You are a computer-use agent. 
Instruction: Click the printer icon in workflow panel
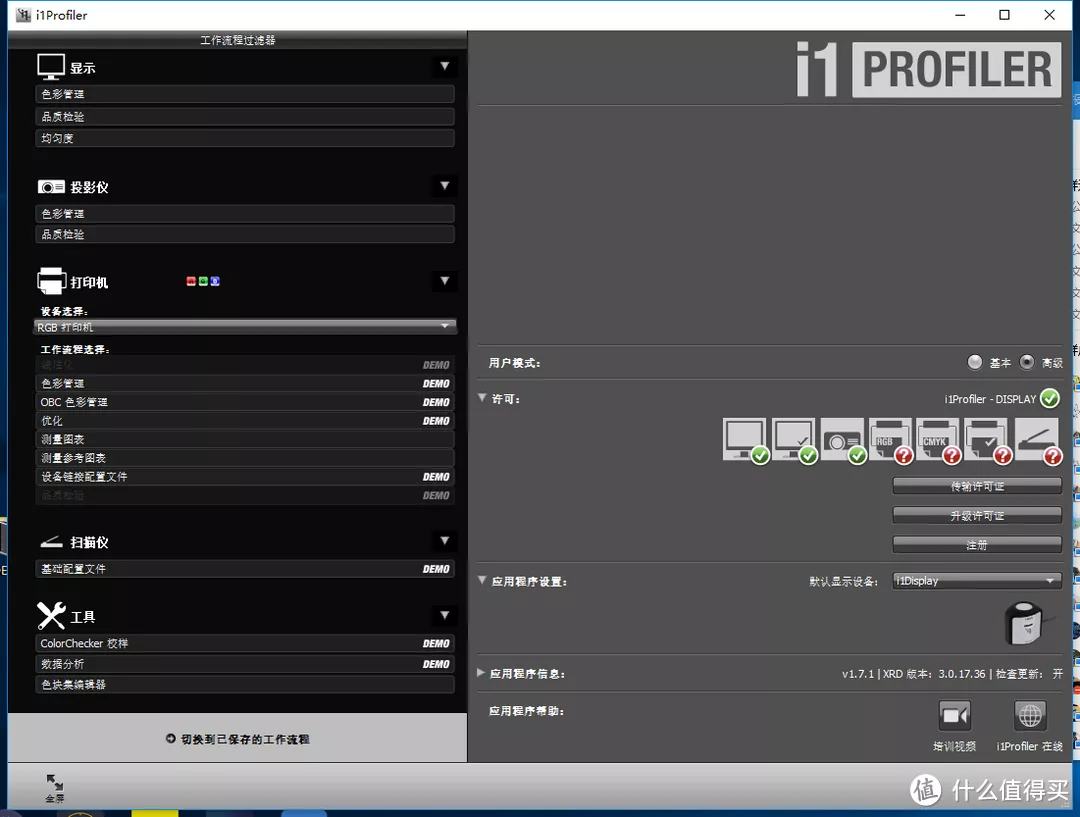coord(51,281)
